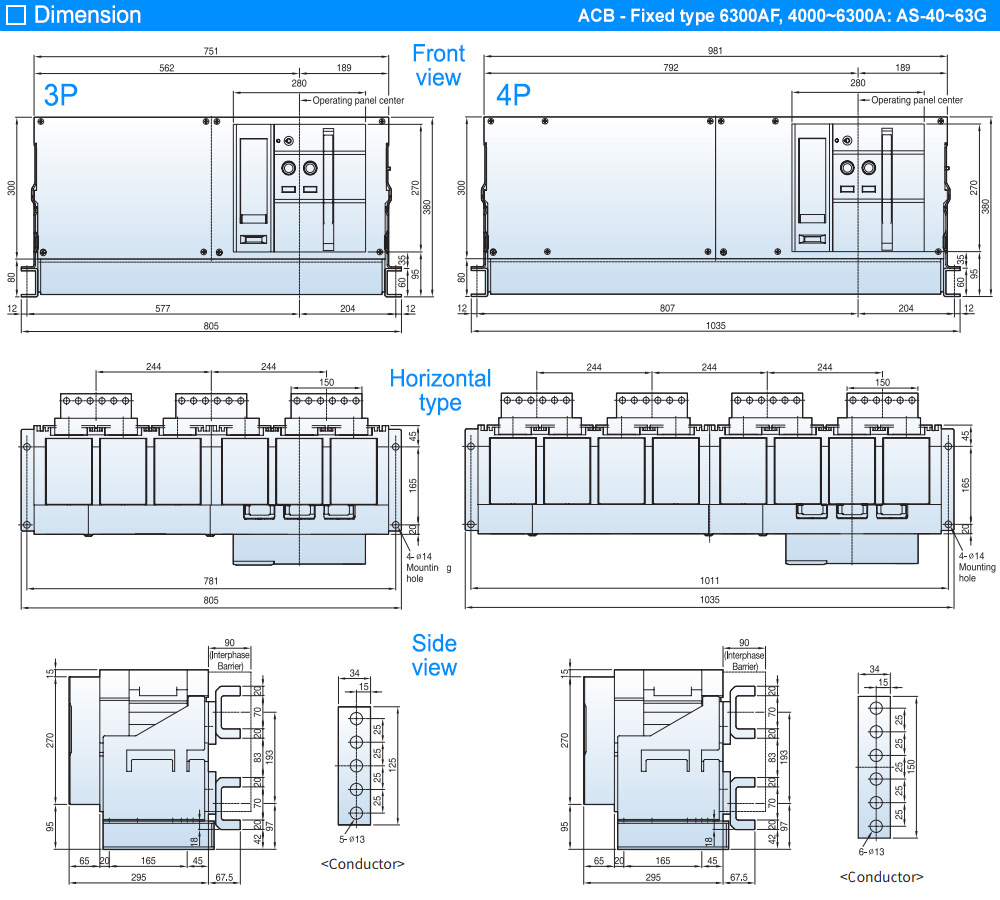
Task: Select the large 3P label
Action: [x=61, y=96]
